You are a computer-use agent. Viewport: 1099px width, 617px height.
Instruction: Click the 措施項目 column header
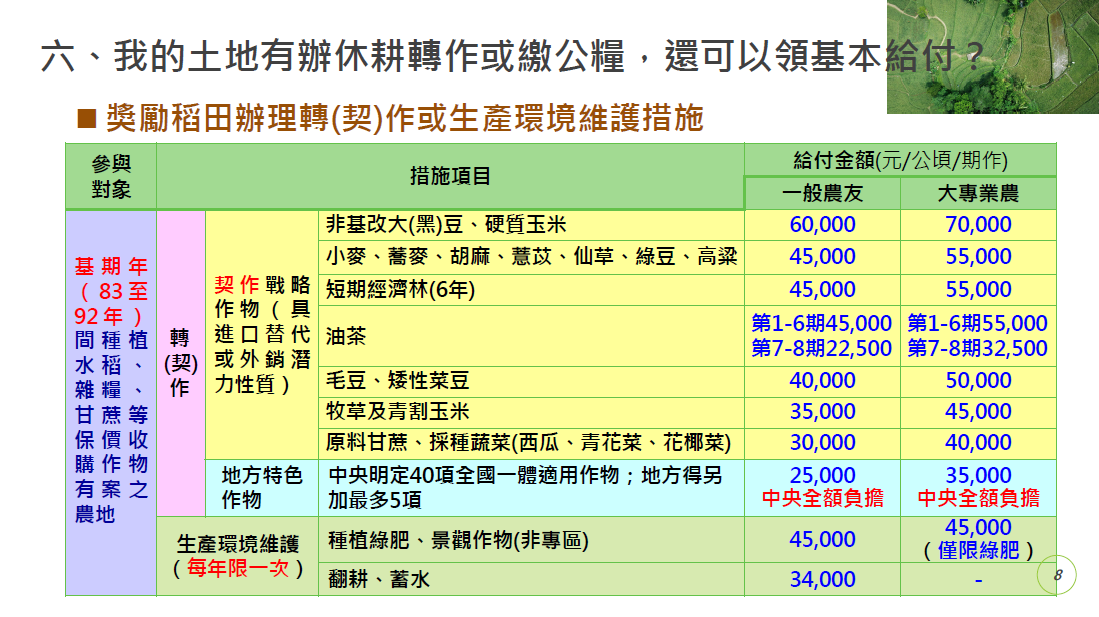click(450, 176)
